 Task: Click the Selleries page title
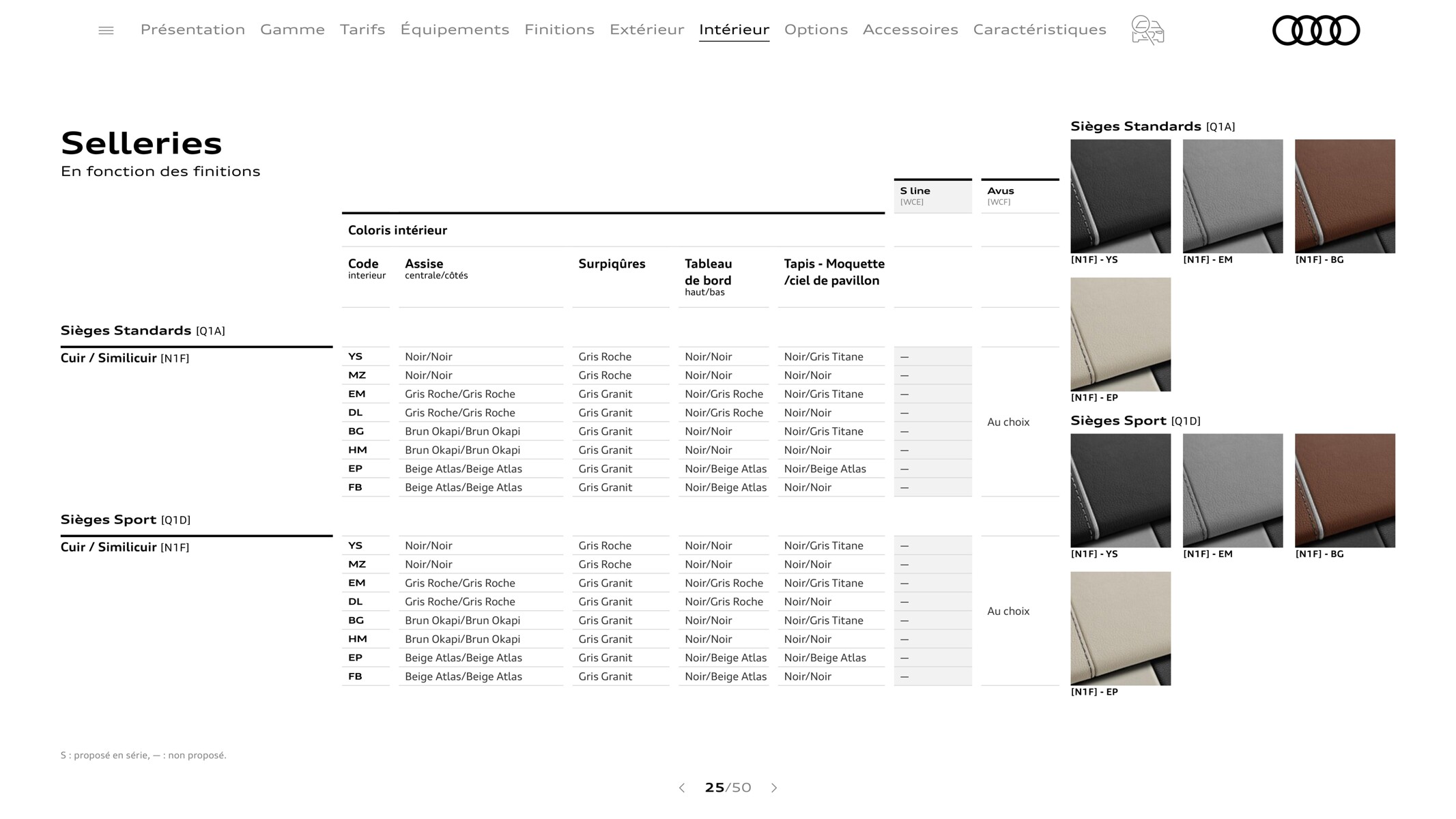141,144
